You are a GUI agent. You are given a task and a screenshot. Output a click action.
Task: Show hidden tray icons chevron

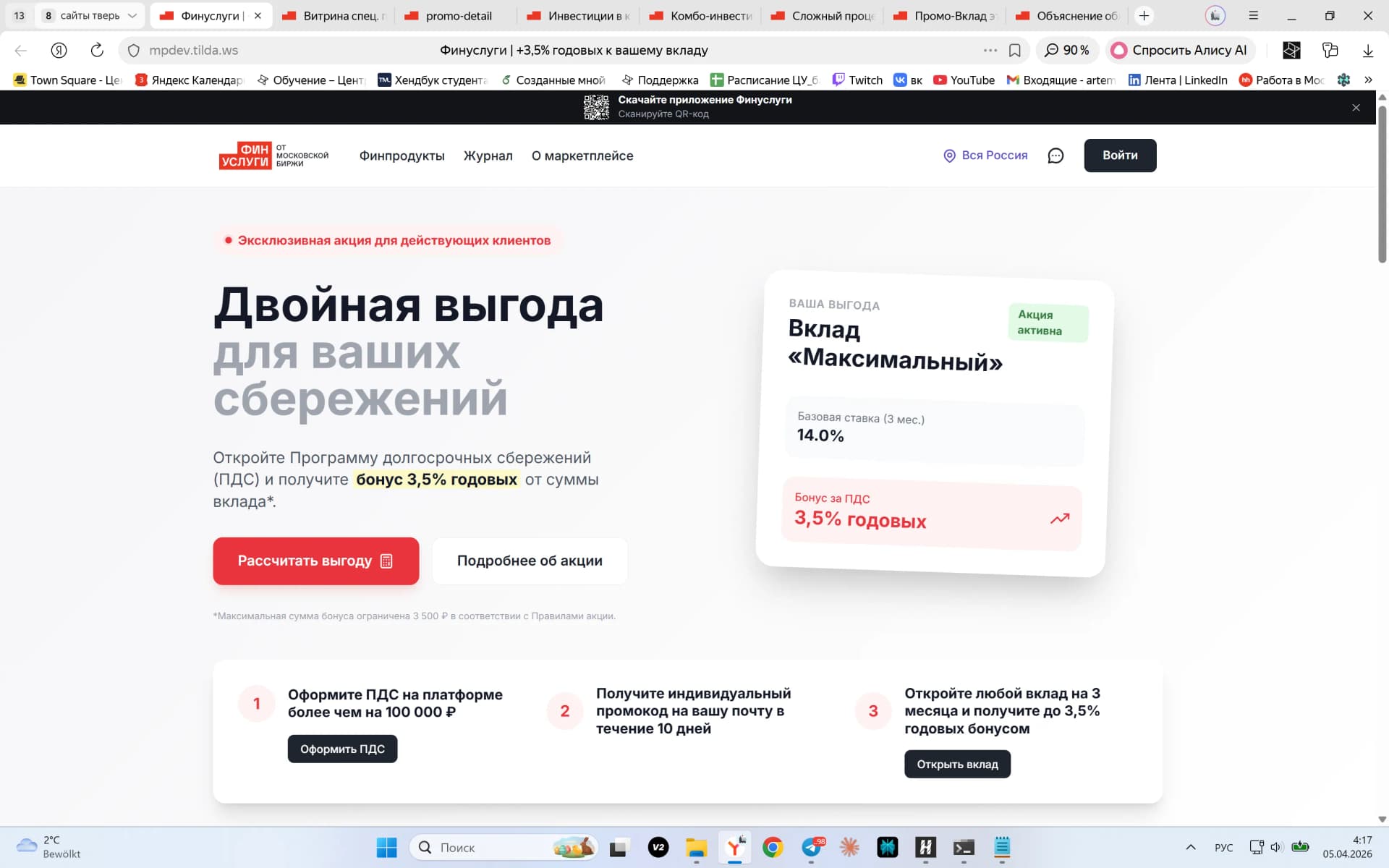coord(1190,847)
